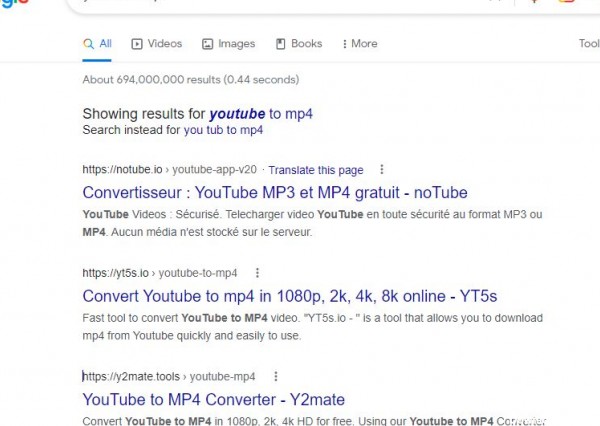
Task: Click the corrected "youtube to mp4" link
Action: [x=261, y=114]
